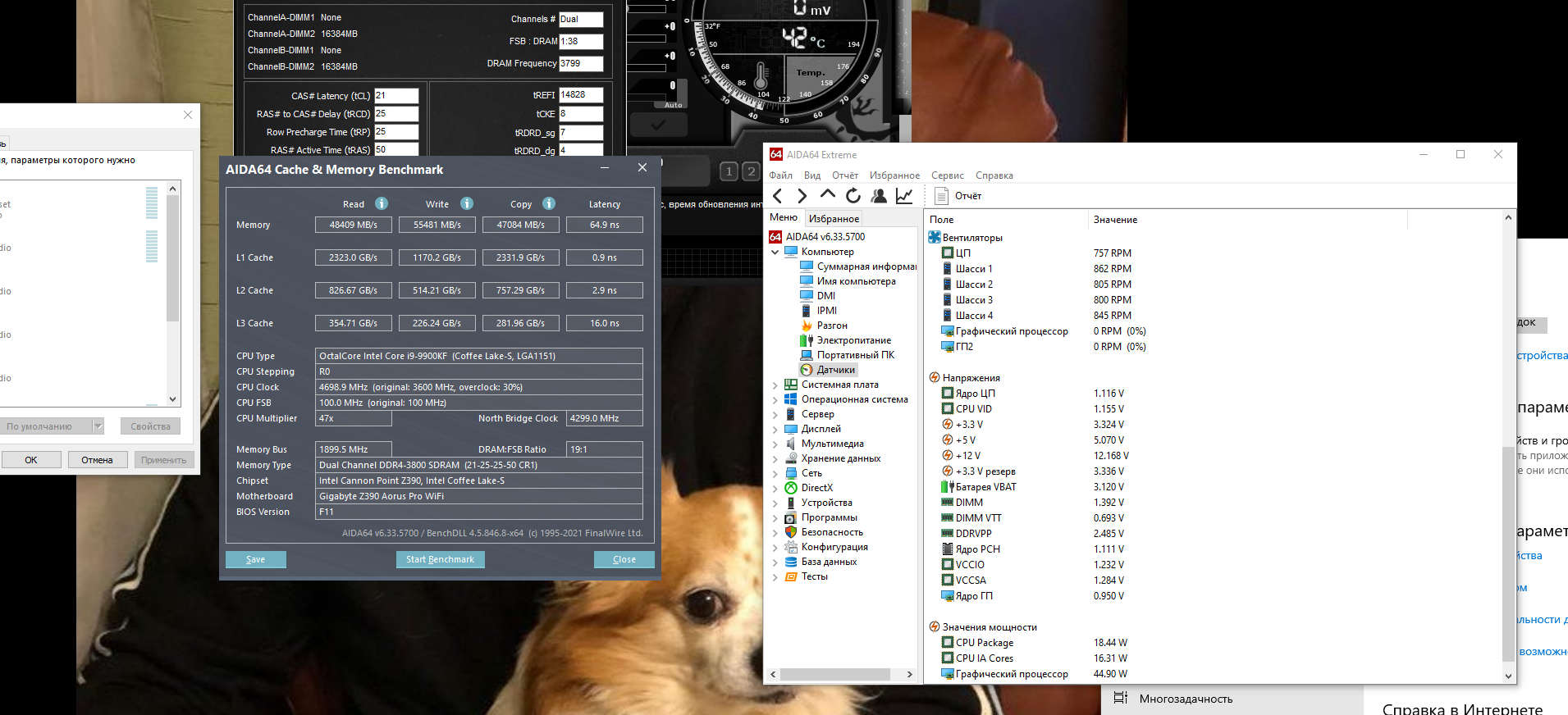Viewport: 1568px width, 715px height.
Task: Toggle Auto fan button in MSI Afterburner
Action: click(673, 105)
